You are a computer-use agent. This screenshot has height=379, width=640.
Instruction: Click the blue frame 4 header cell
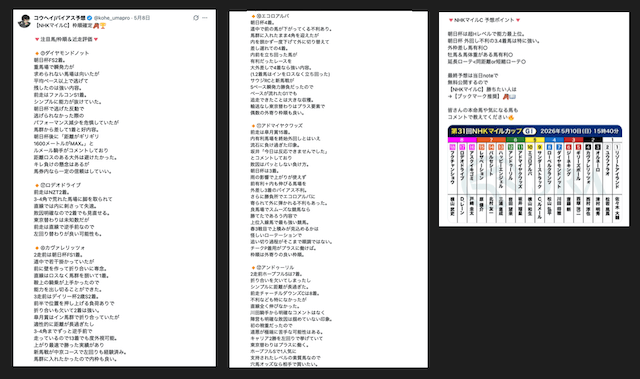tap(554, 140)
